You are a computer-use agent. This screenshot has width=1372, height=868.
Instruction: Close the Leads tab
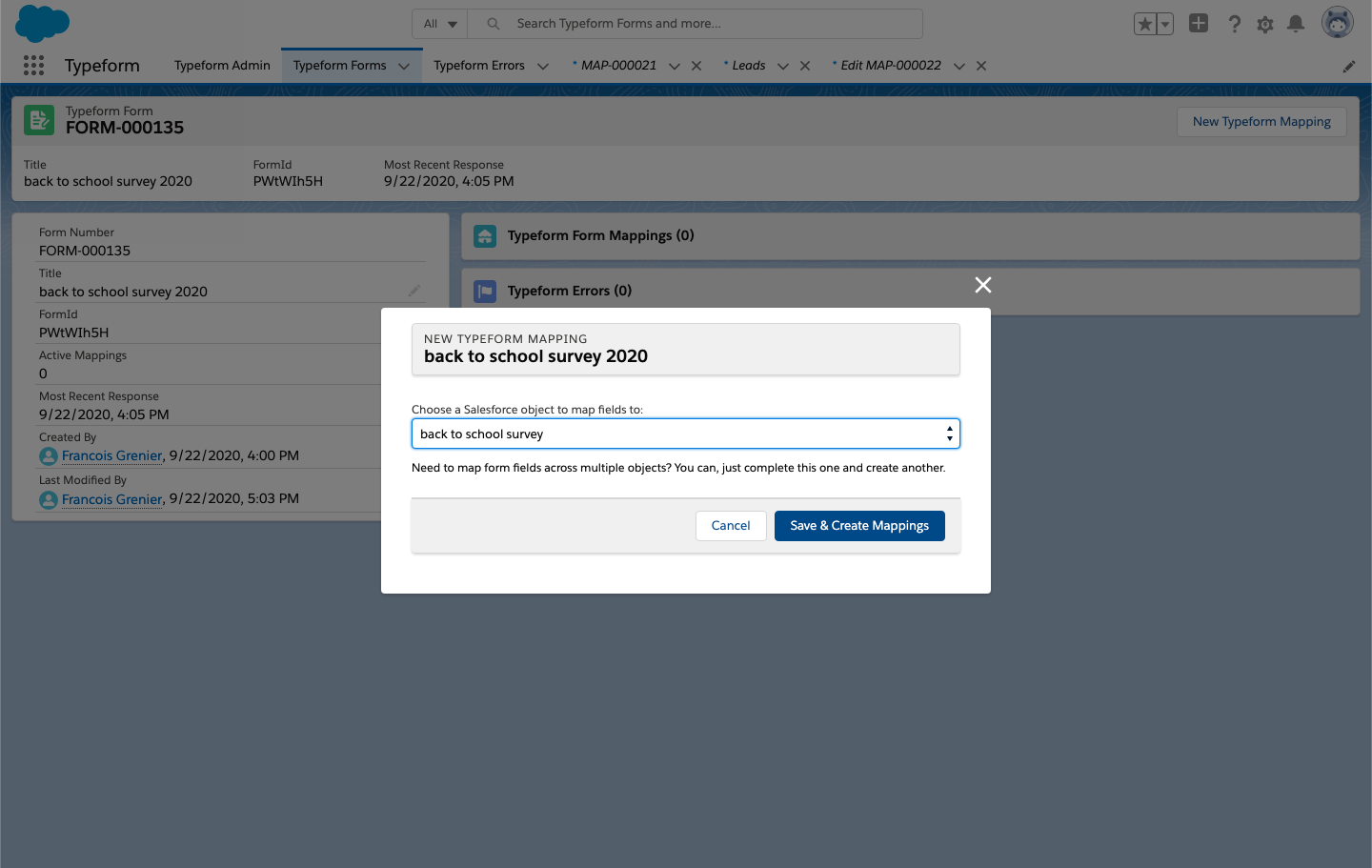[x=805, y=66]
